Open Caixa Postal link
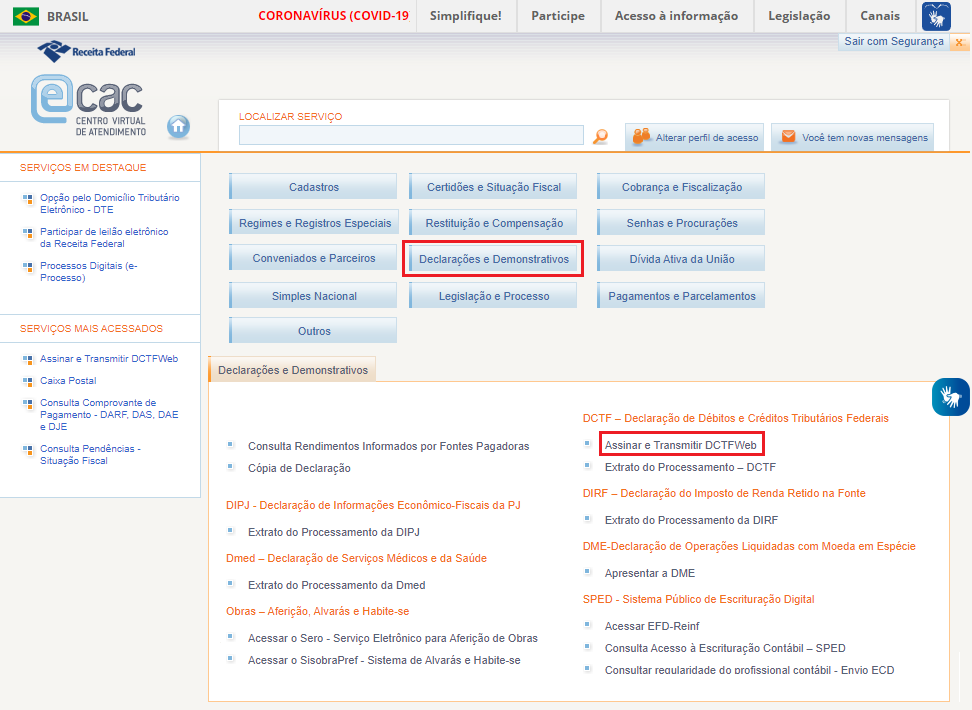 pyautogui.click(x=68, y=380)
